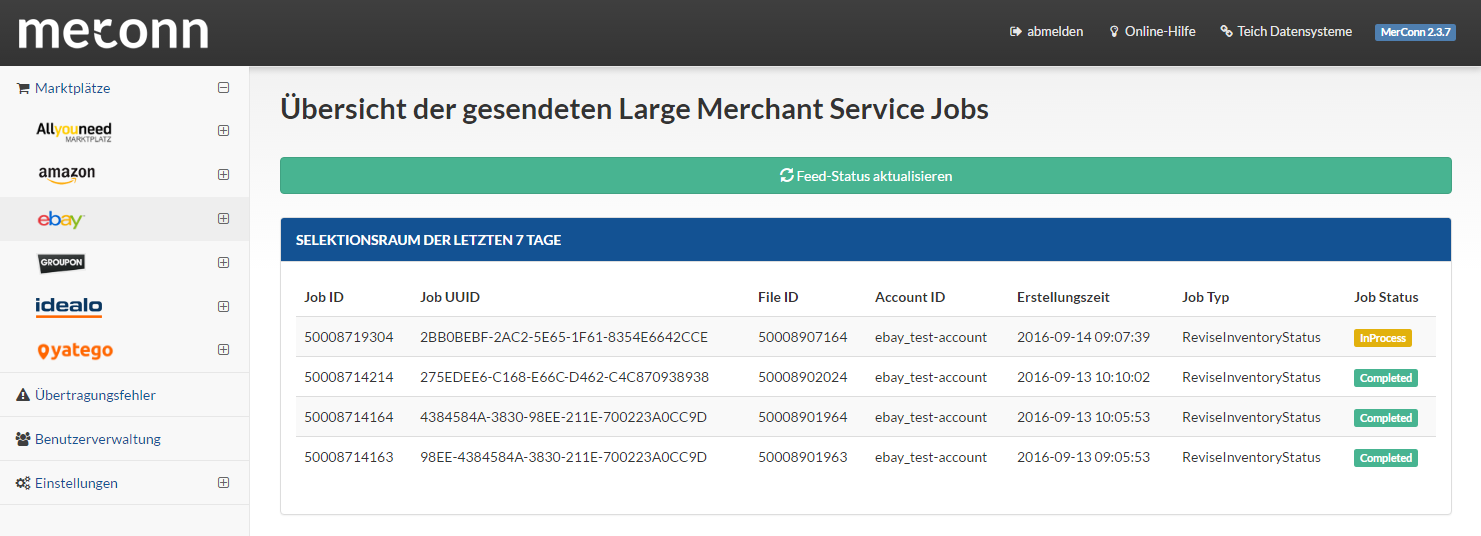Image resolution: width=1481 pixels, height=536 pixels.
Task: Click the gears icon beside Einstellungen
Action: click(x=23, y=483)
